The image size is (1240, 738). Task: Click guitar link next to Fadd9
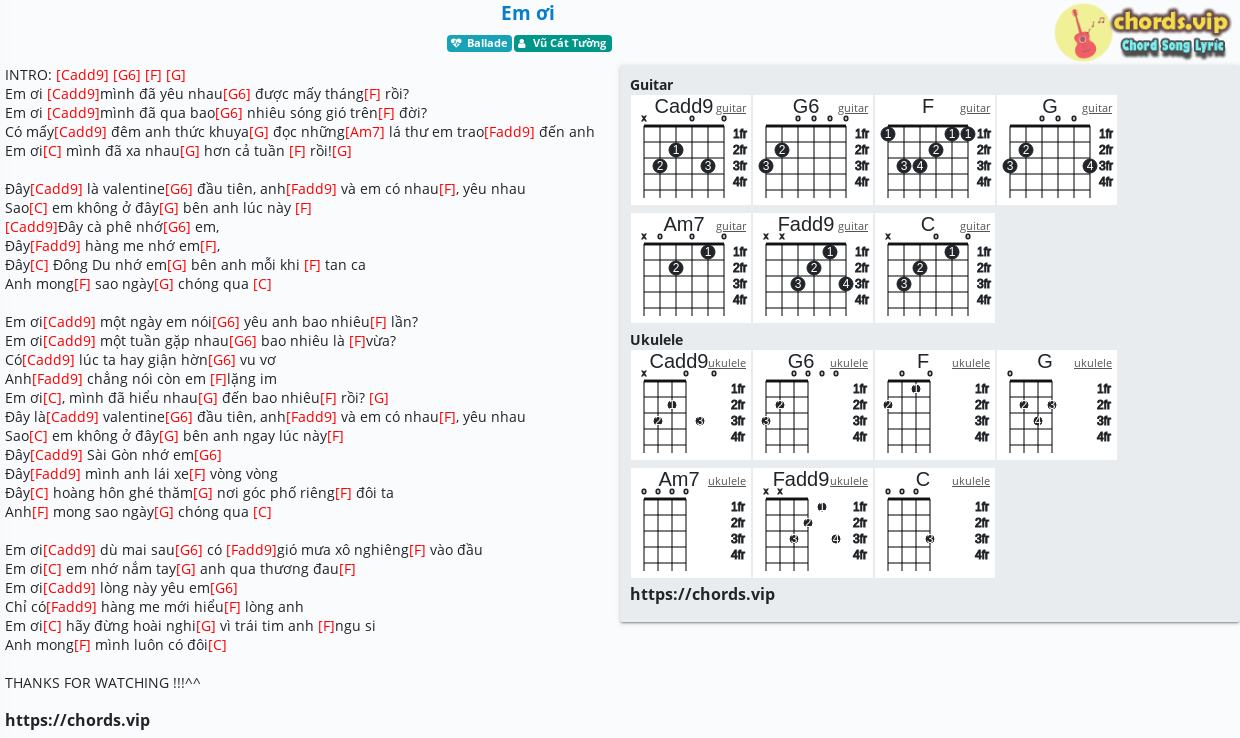tap(853, 226)
